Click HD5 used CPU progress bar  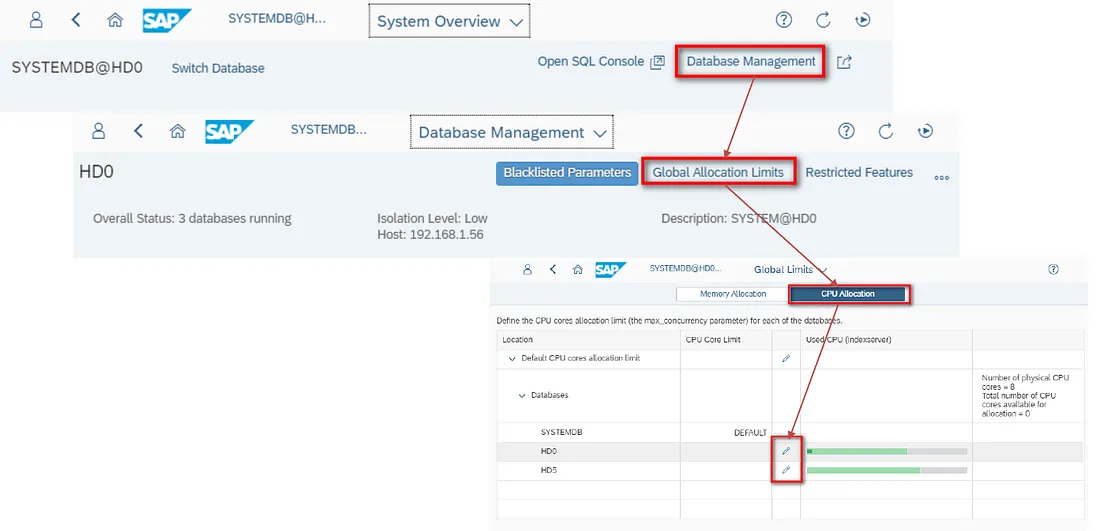pyautogui.click(x=887, y=470)
